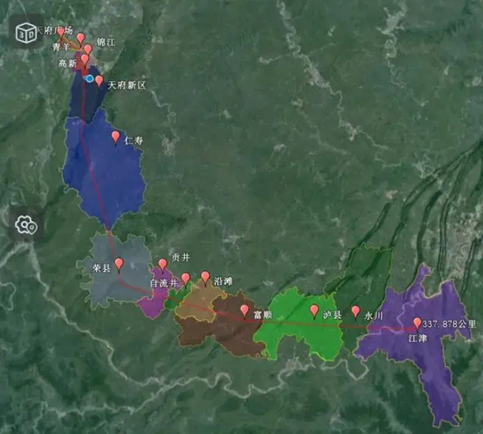
Task: Select the red pin at 自流井
Action: (x=186, y=279)
